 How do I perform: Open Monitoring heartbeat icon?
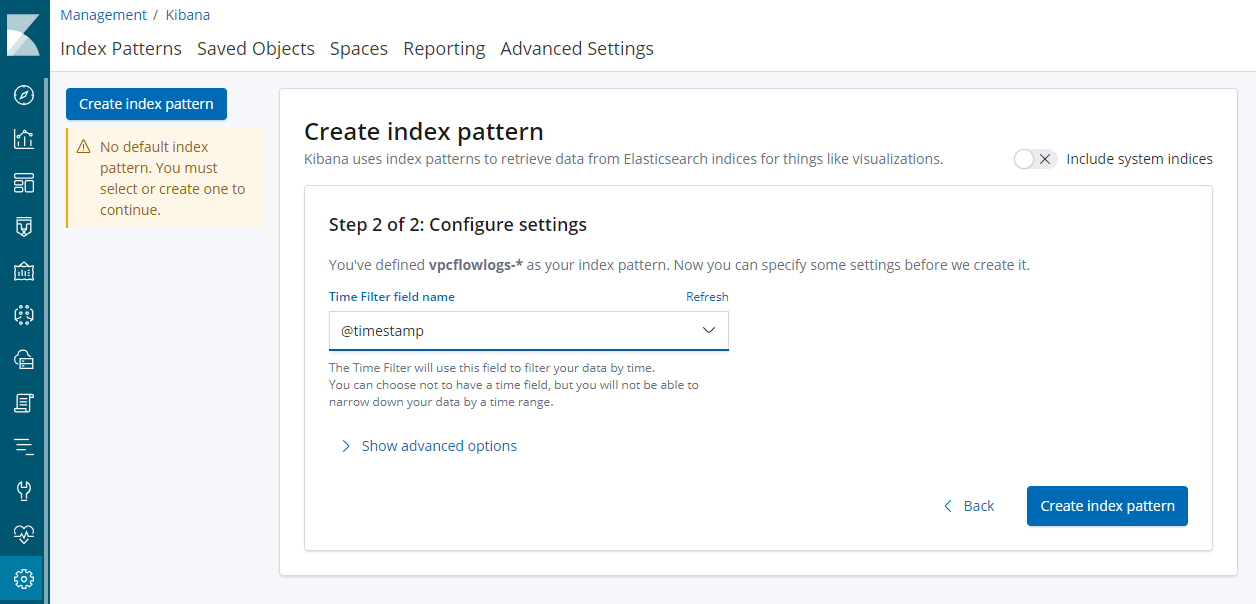24,535
